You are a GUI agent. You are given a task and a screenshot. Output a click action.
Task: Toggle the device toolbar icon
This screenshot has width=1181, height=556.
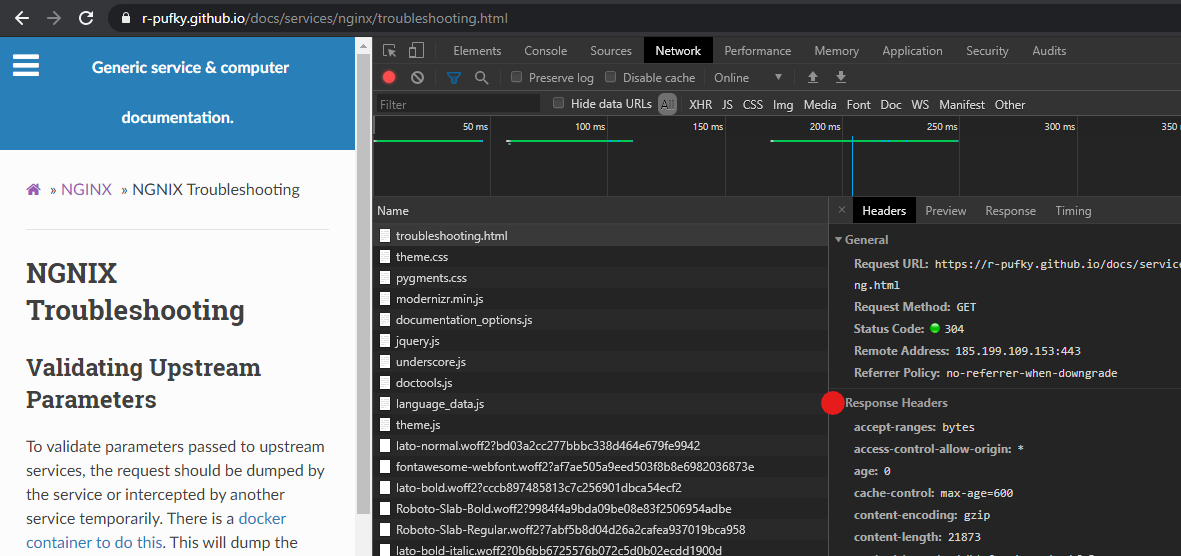tap(416, 51)
